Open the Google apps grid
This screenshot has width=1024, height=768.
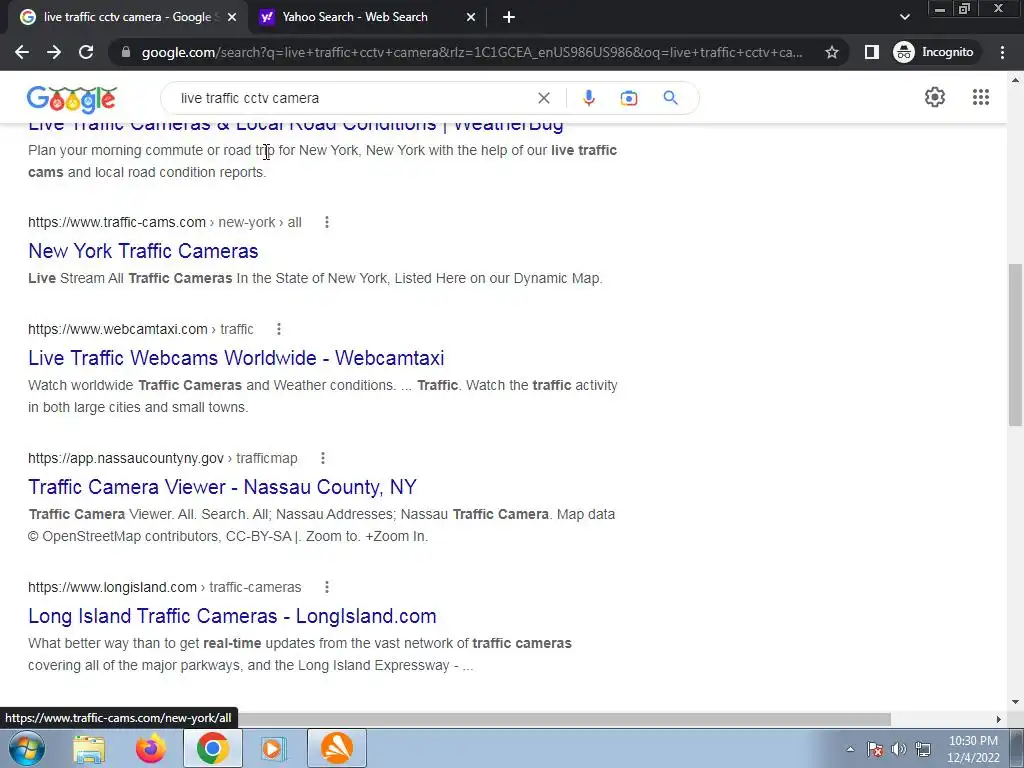[980, 97]
